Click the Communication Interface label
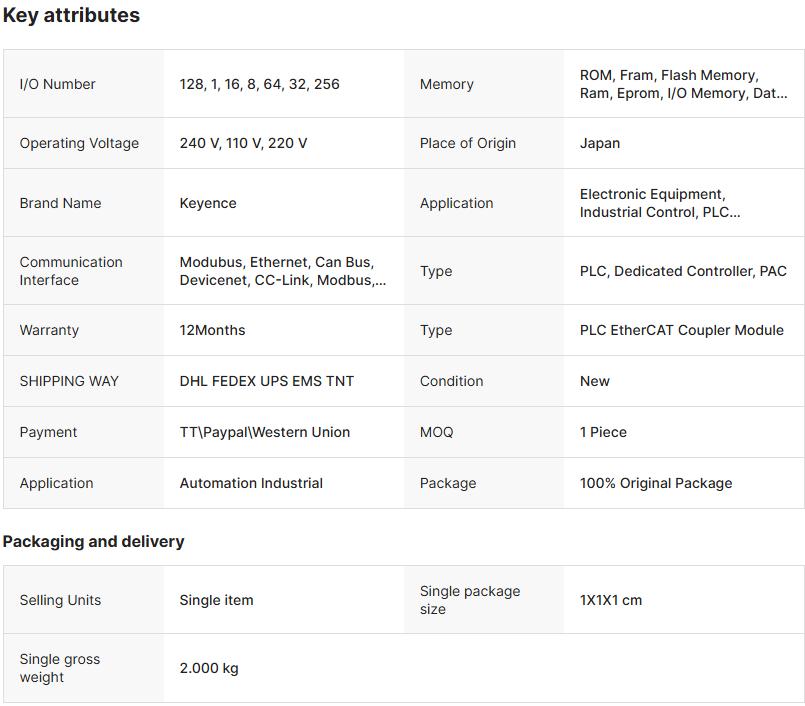This screenshot has height=706, width=805. (x=71, y=271)
